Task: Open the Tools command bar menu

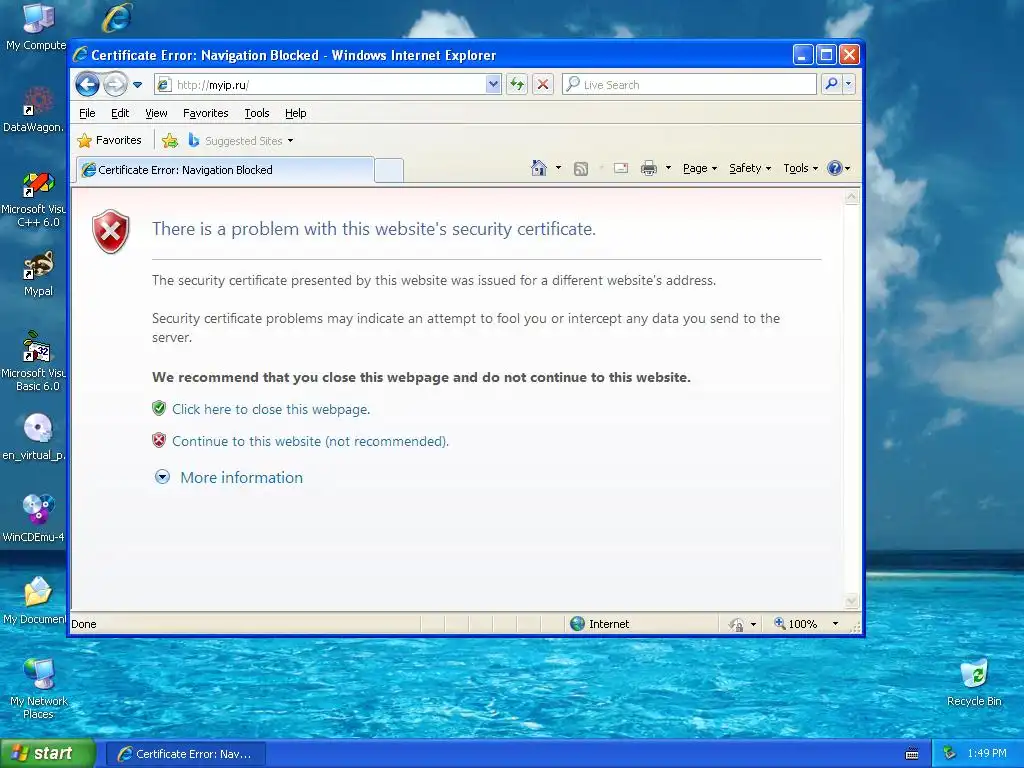Action: coord(800,168)
